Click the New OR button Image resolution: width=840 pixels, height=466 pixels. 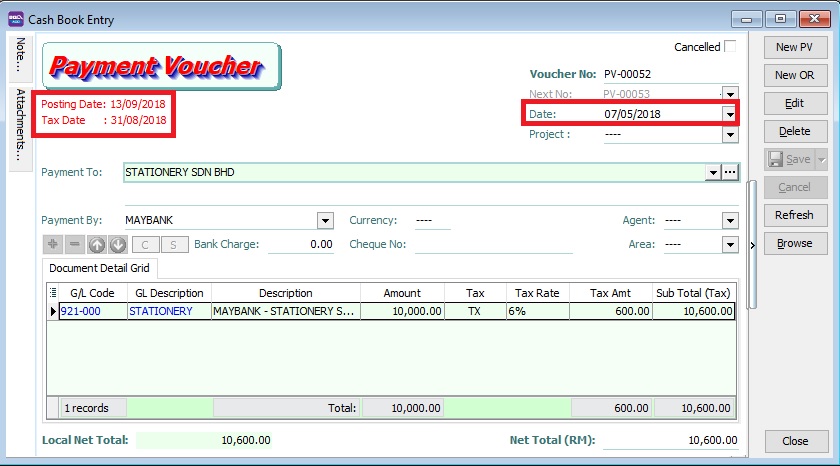tap(795, 75)
